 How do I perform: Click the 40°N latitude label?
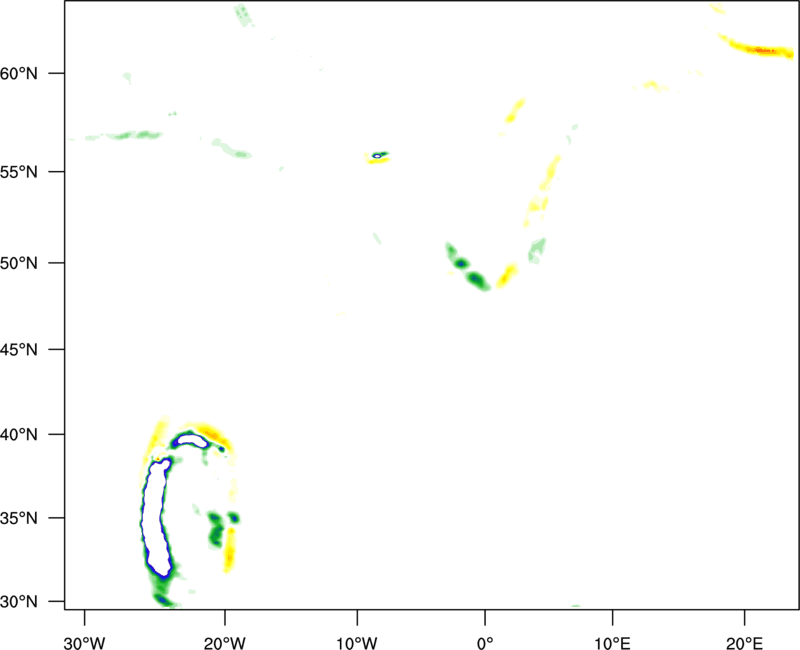coord(19,435)
